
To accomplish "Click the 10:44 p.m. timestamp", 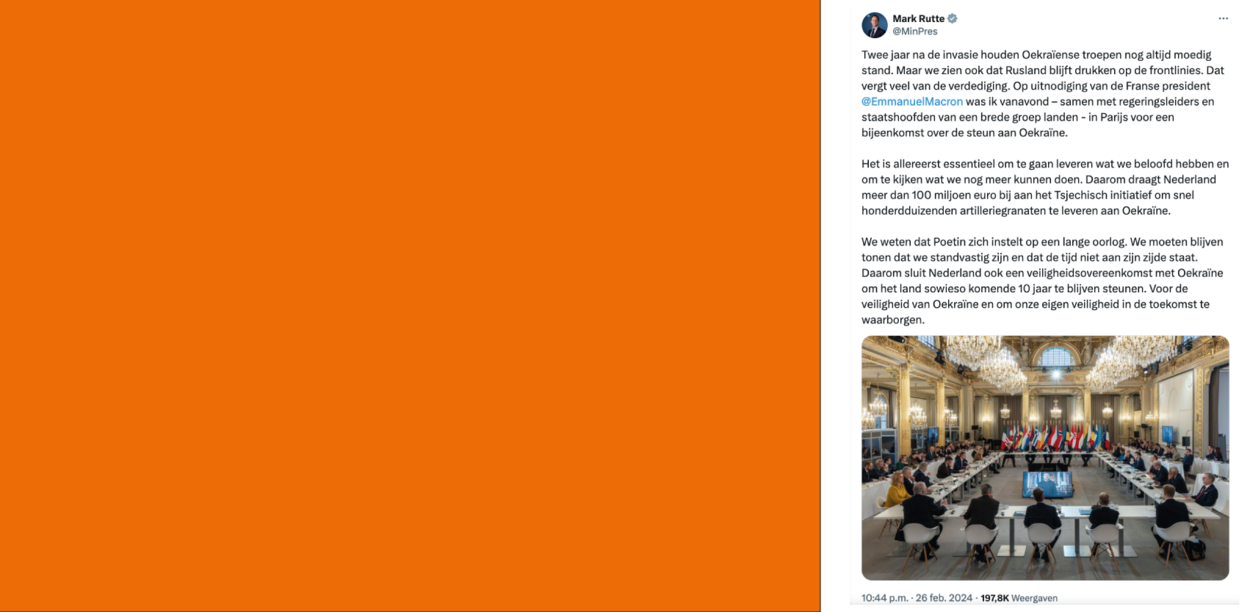I will pos(885,598).
